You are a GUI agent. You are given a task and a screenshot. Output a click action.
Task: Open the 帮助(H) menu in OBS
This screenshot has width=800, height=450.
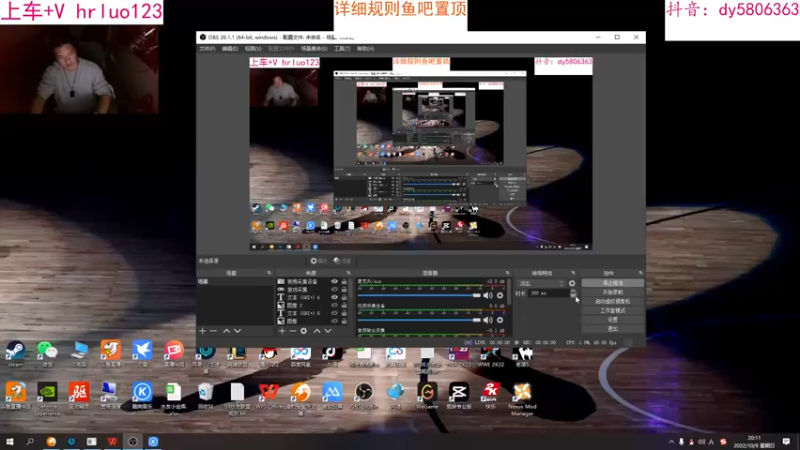[365, 48]
